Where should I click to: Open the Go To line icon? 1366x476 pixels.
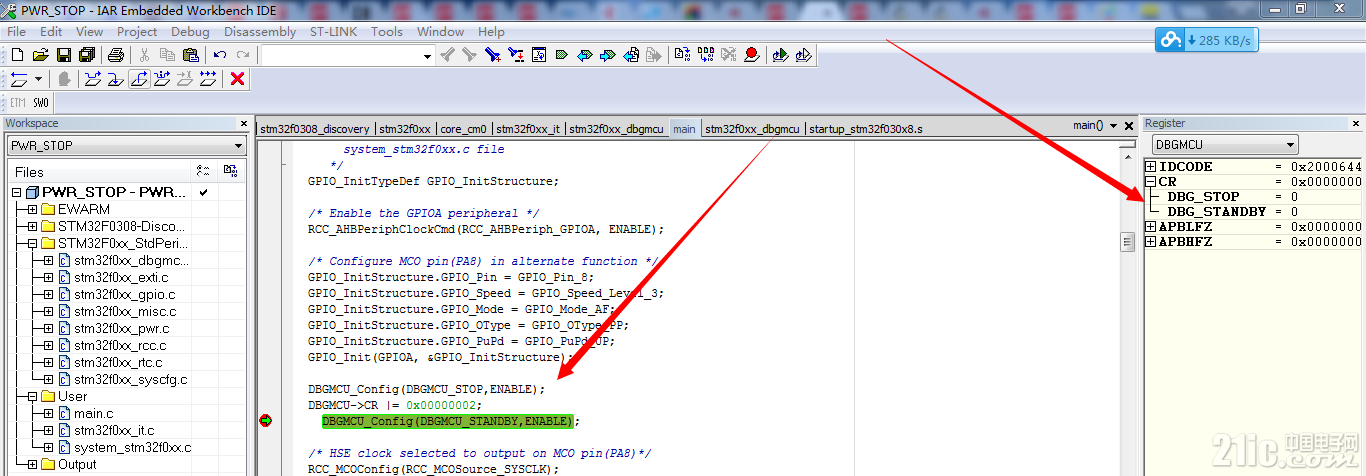click(539, 55)
